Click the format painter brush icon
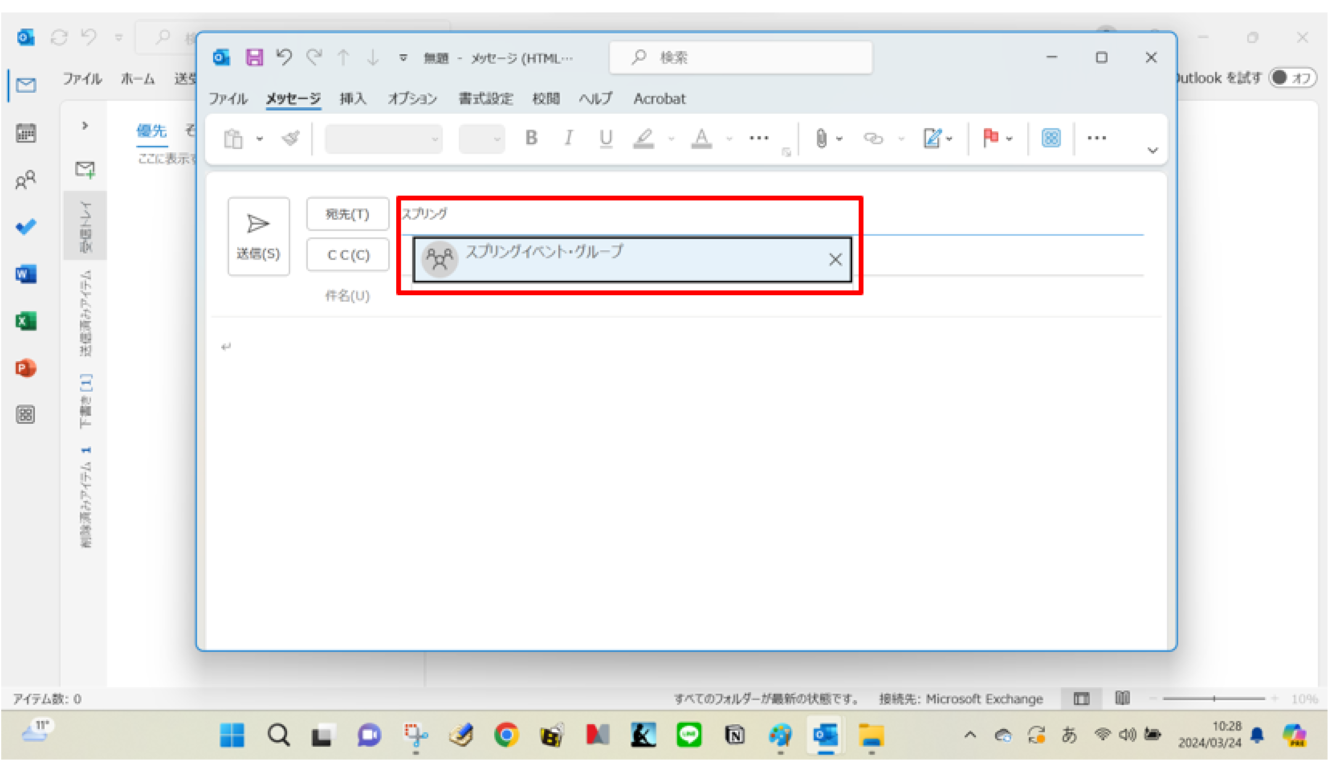 (290, 139)
